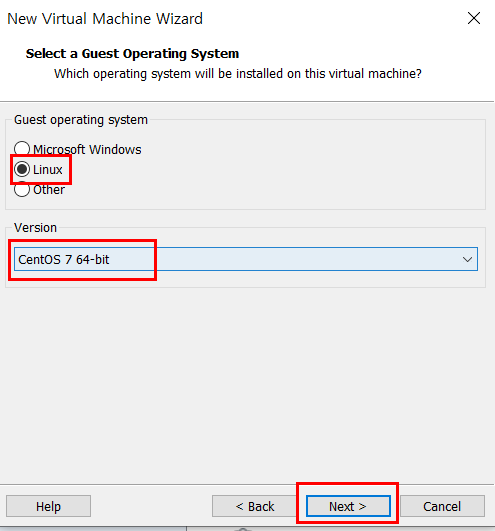
Task: Open Help for the wizard
Action: pos(48,506)
